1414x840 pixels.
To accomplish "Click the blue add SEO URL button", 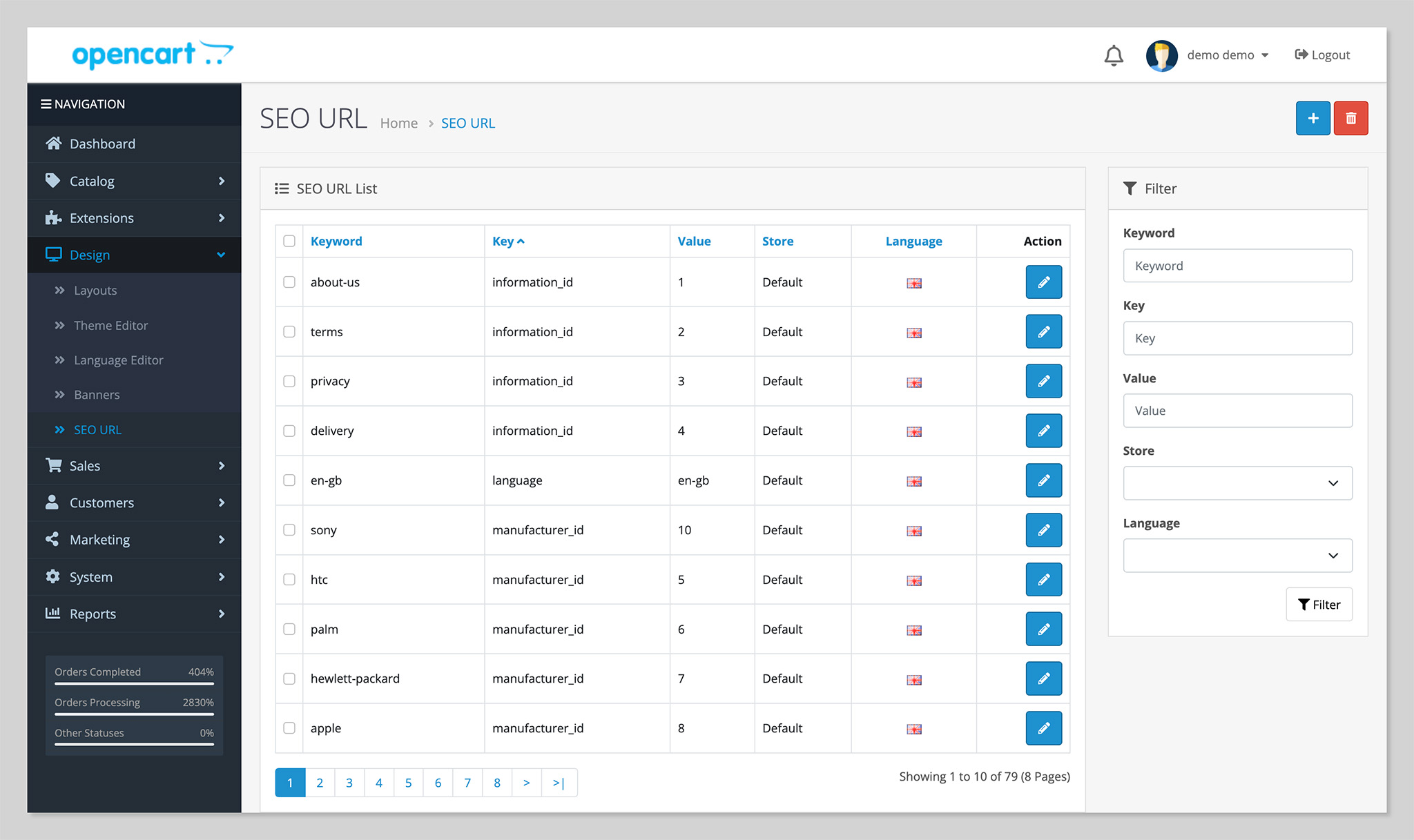I will pyautogui.click(x=1313, y=118).
